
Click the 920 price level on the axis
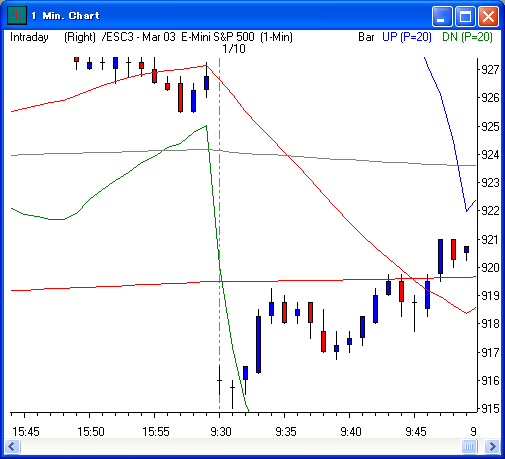(x=490, y=268)
